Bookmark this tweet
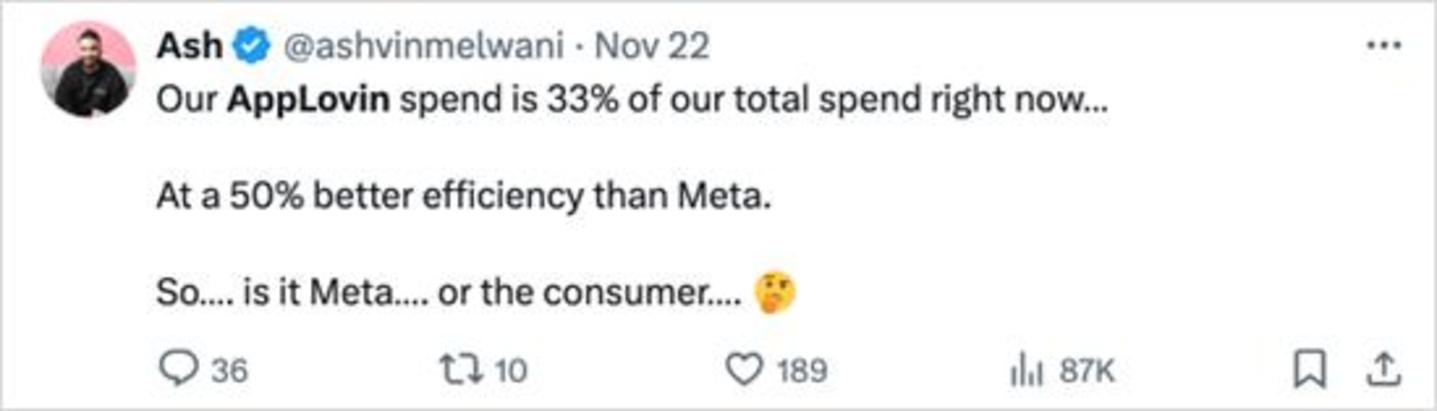Image resolution: width=1437 pixels, height=411 pixels. pyautogui.click(x=1309, y=371)
